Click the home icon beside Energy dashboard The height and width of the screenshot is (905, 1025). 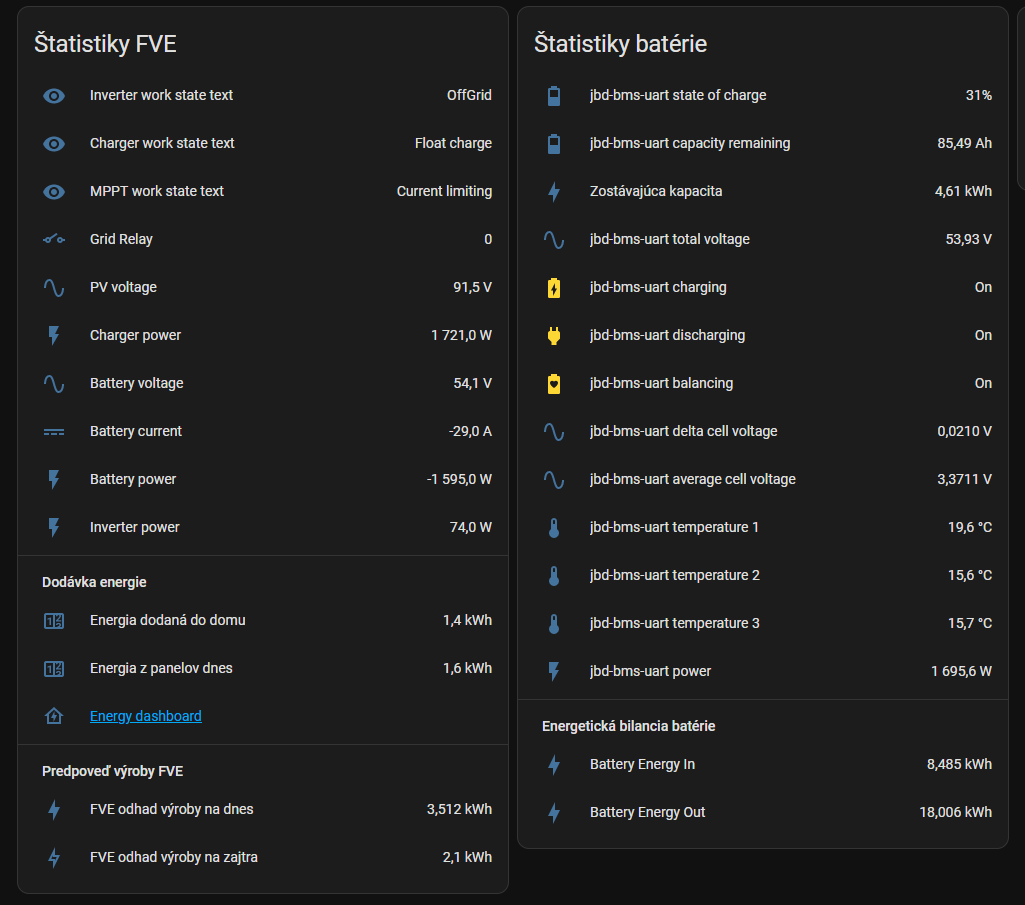pyautogui.click(x=54, y=717)
